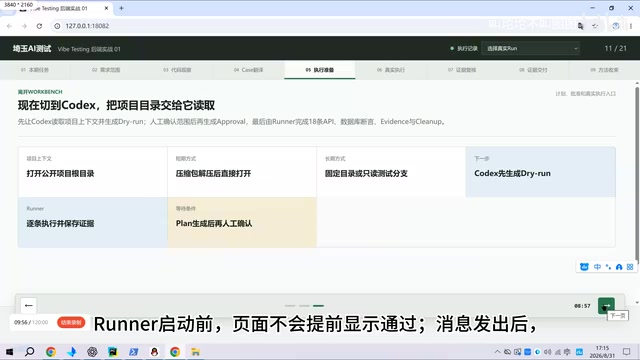Click the taskbar clock showing 17:15
This screenshot has width=640, height=360.
[x=602, y=351]
